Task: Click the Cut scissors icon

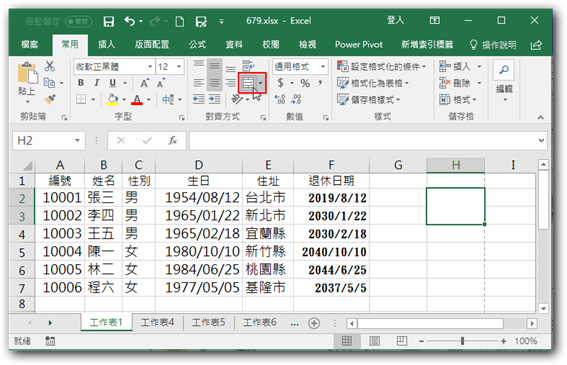Action: point(50,66)
